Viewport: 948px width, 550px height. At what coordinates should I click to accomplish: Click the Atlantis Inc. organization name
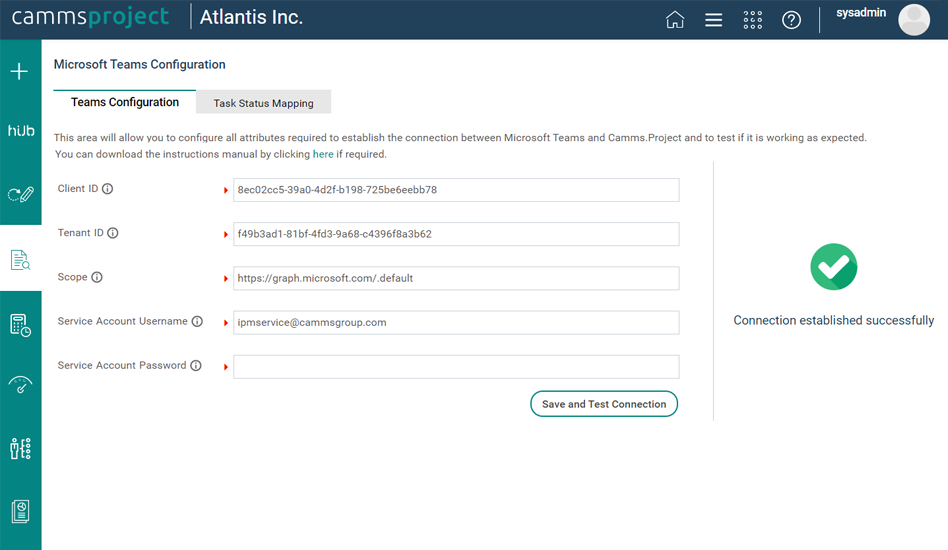(x=251, y=17)
